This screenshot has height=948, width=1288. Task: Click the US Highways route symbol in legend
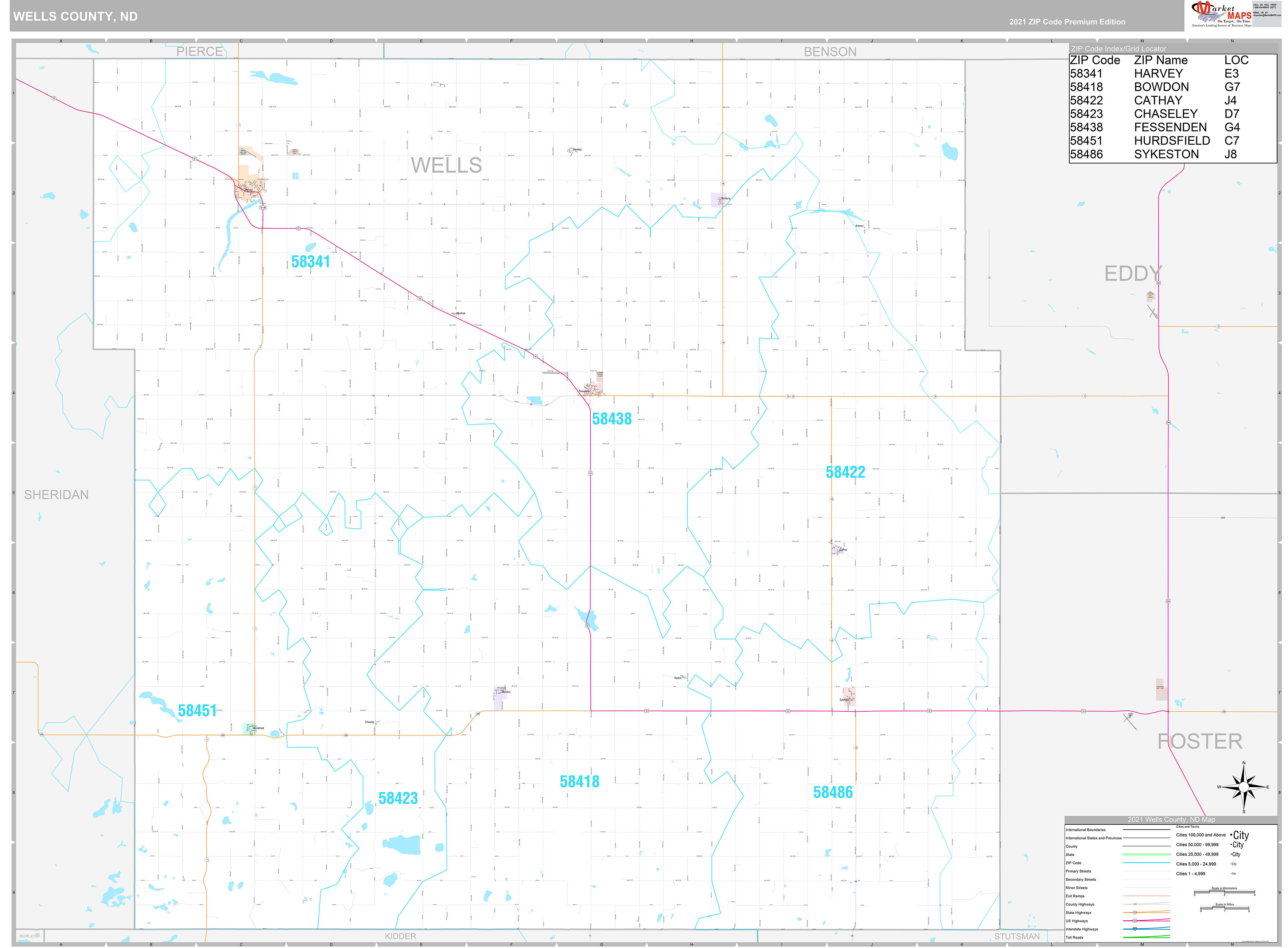[1135, 921]
